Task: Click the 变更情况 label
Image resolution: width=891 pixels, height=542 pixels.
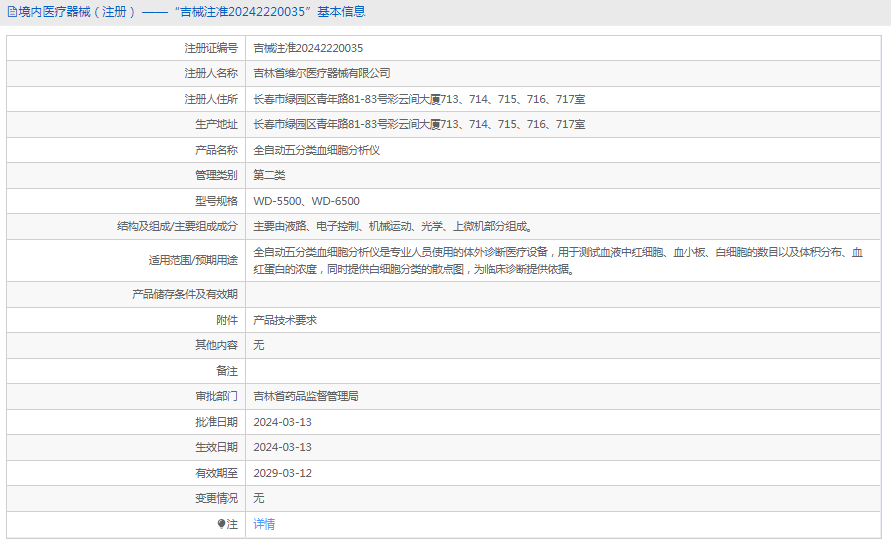Action: point(216,498)
